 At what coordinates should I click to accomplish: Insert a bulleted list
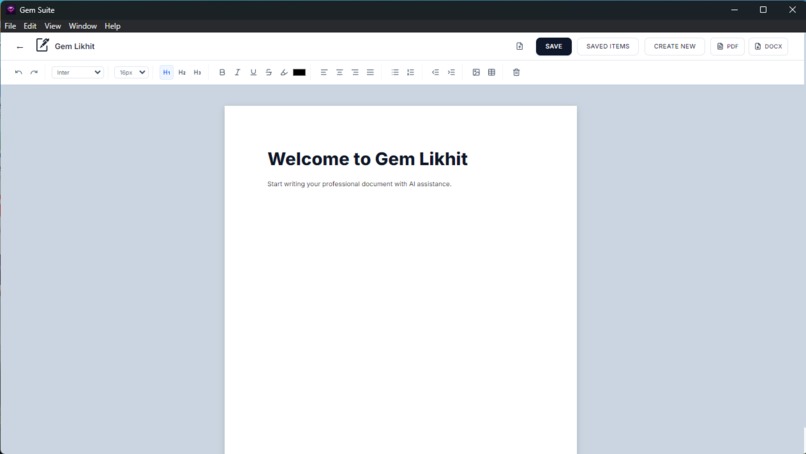395,72
